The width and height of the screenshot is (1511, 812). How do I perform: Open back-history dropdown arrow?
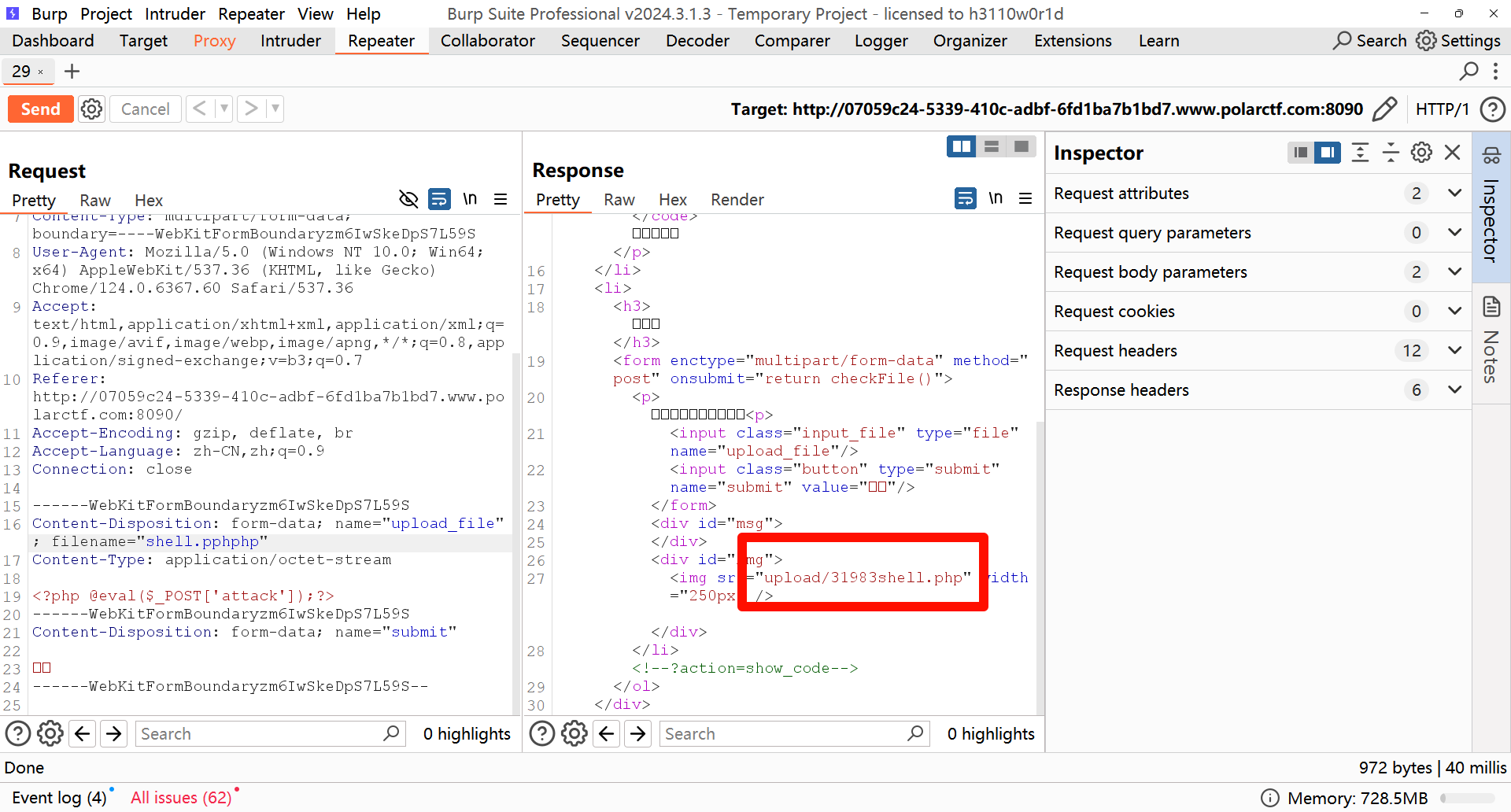224,109
